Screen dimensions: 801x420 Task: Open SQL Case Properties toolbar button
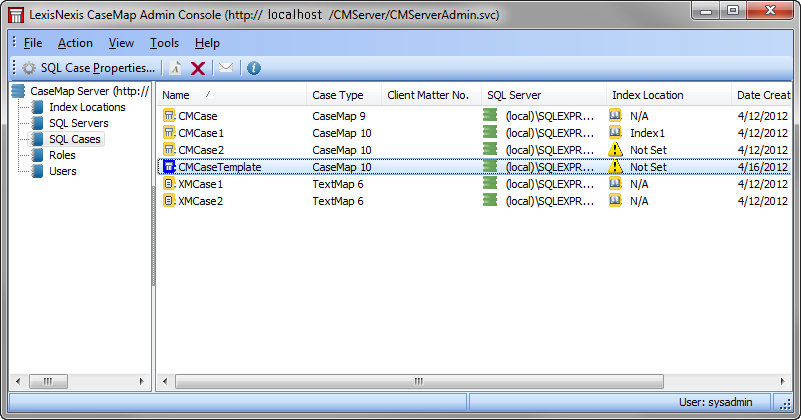88,68
